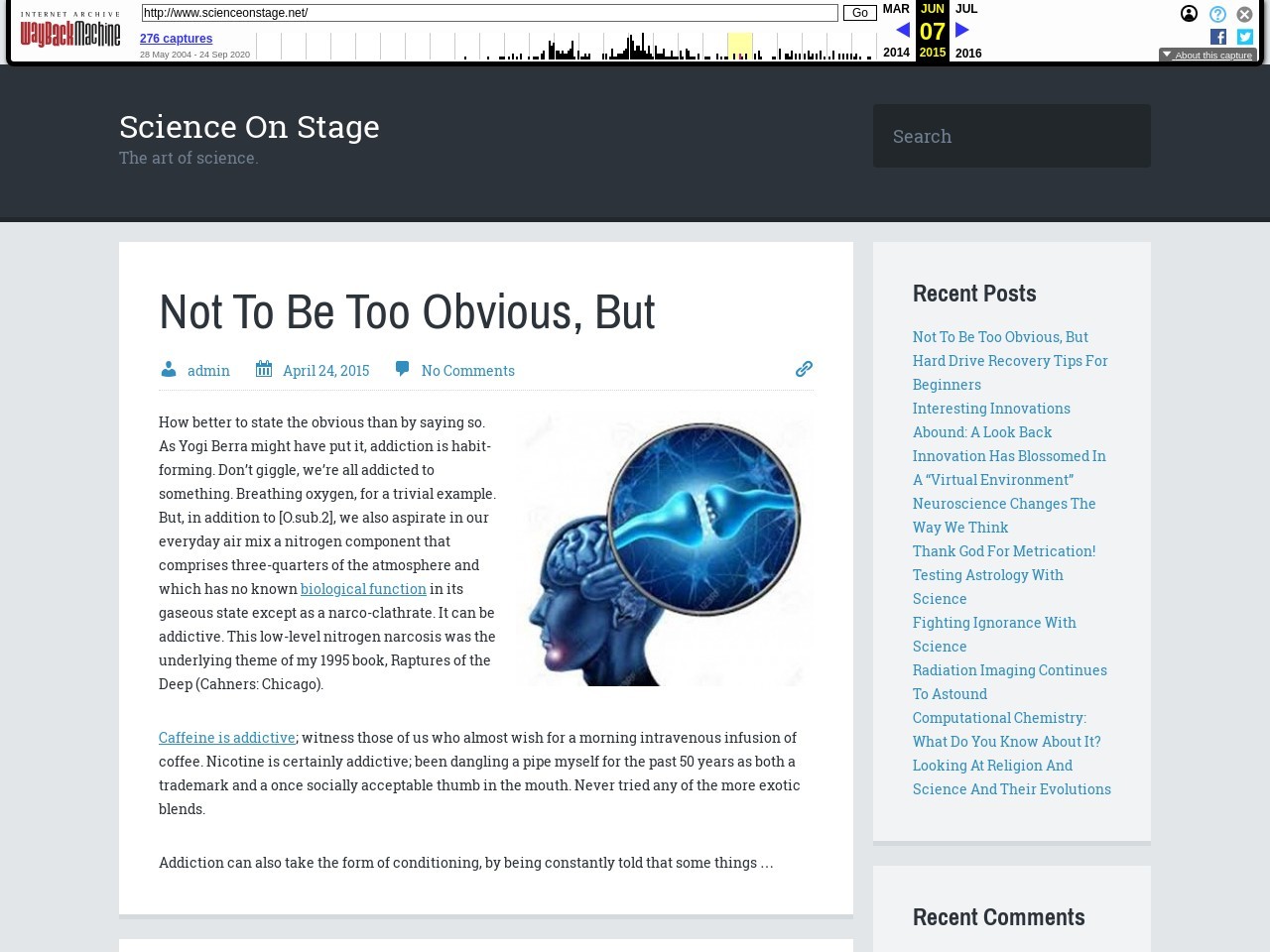This screenshot has width=1270, height=952.
Task: Open the Wayback help question icon
Action: coord(1217,14)
